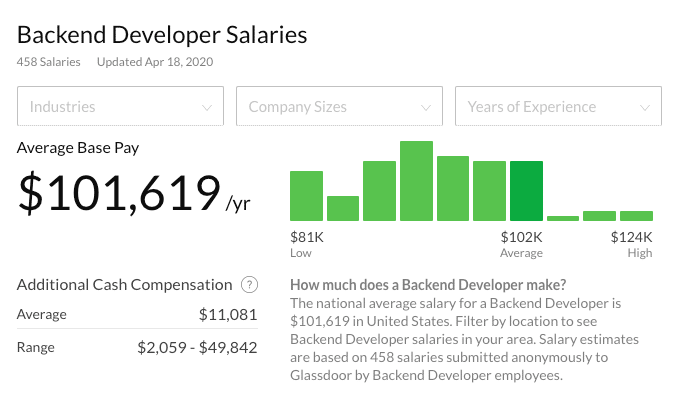The height and width of the screenshot is (398, 677).
Task: Click the first histogram bar above $81K
Action: (x=307, y=196)
